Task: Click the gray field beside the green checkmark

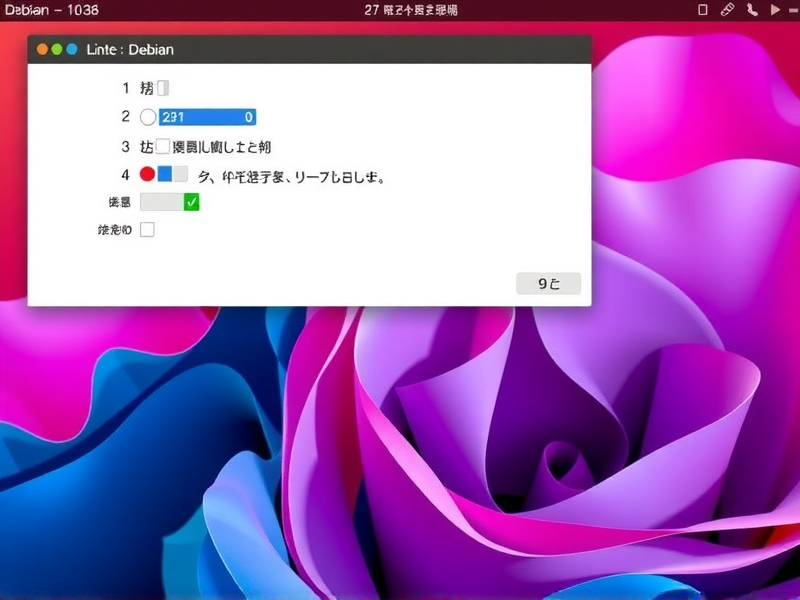Action: click(160, 201)
